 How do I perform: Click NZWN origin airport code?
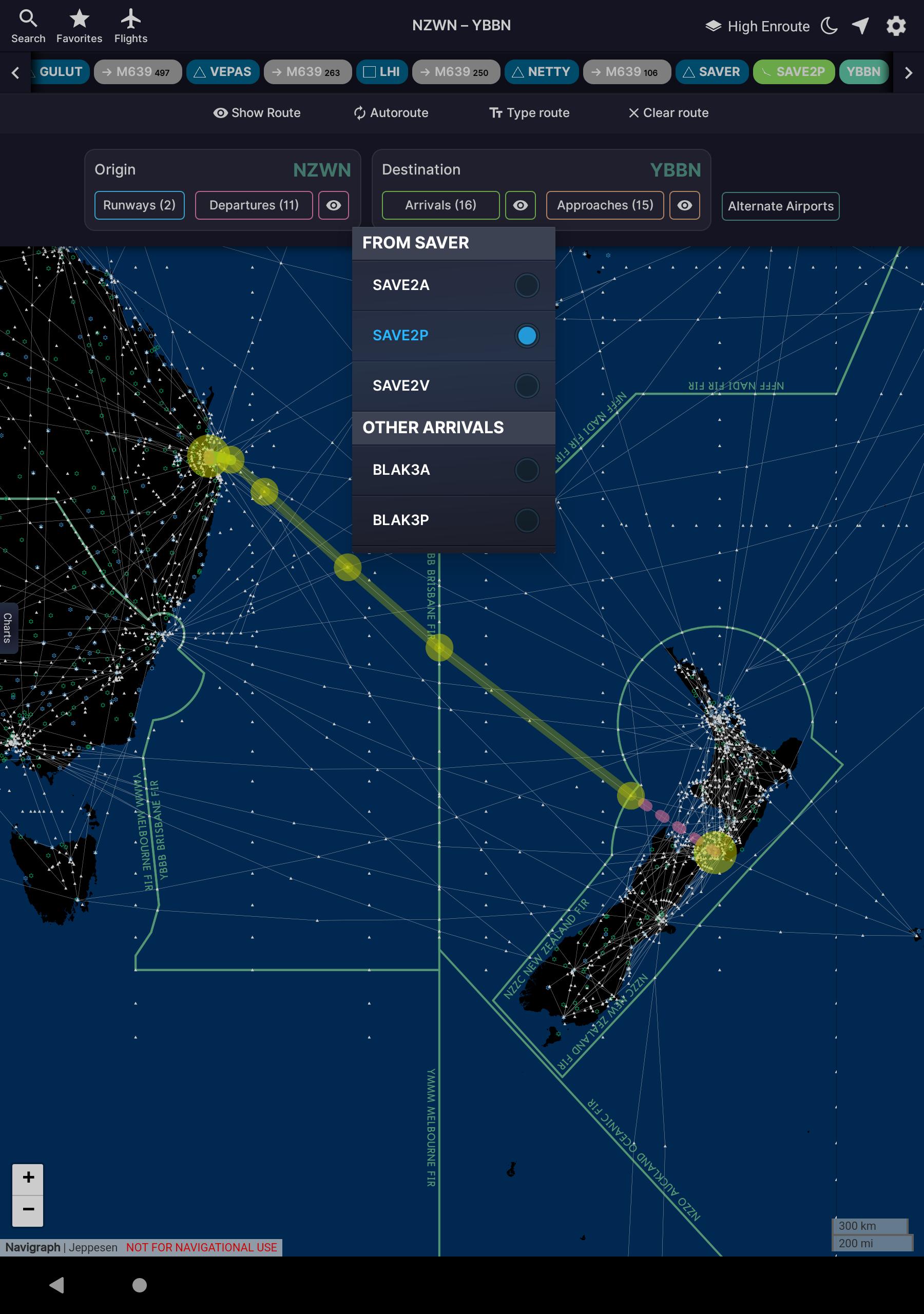pyautogui.click(x=322, y=170)
